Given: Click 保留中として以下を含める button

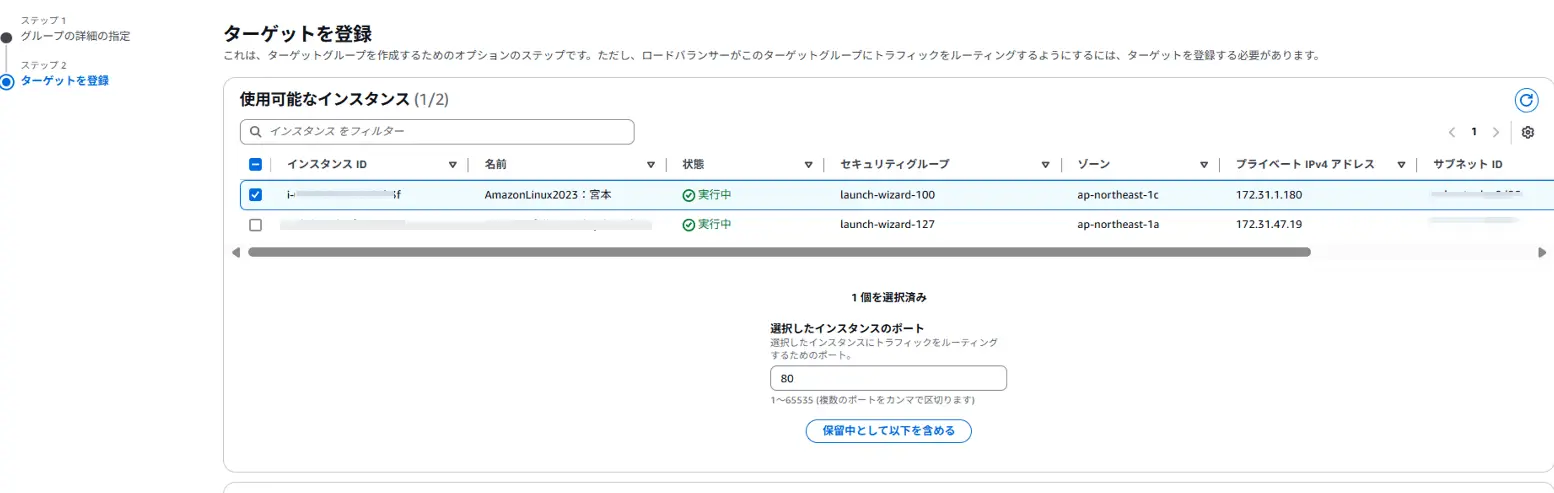Looking at the screenshot, I should point(888,431).
